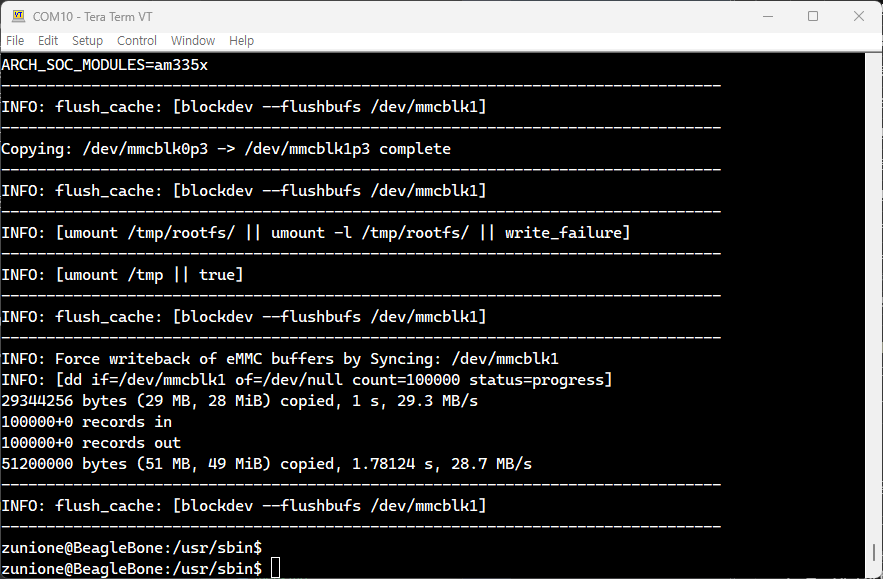Maximize the Tera Term window
This screenshot has height=579, width=883.
tap(813, 16)
